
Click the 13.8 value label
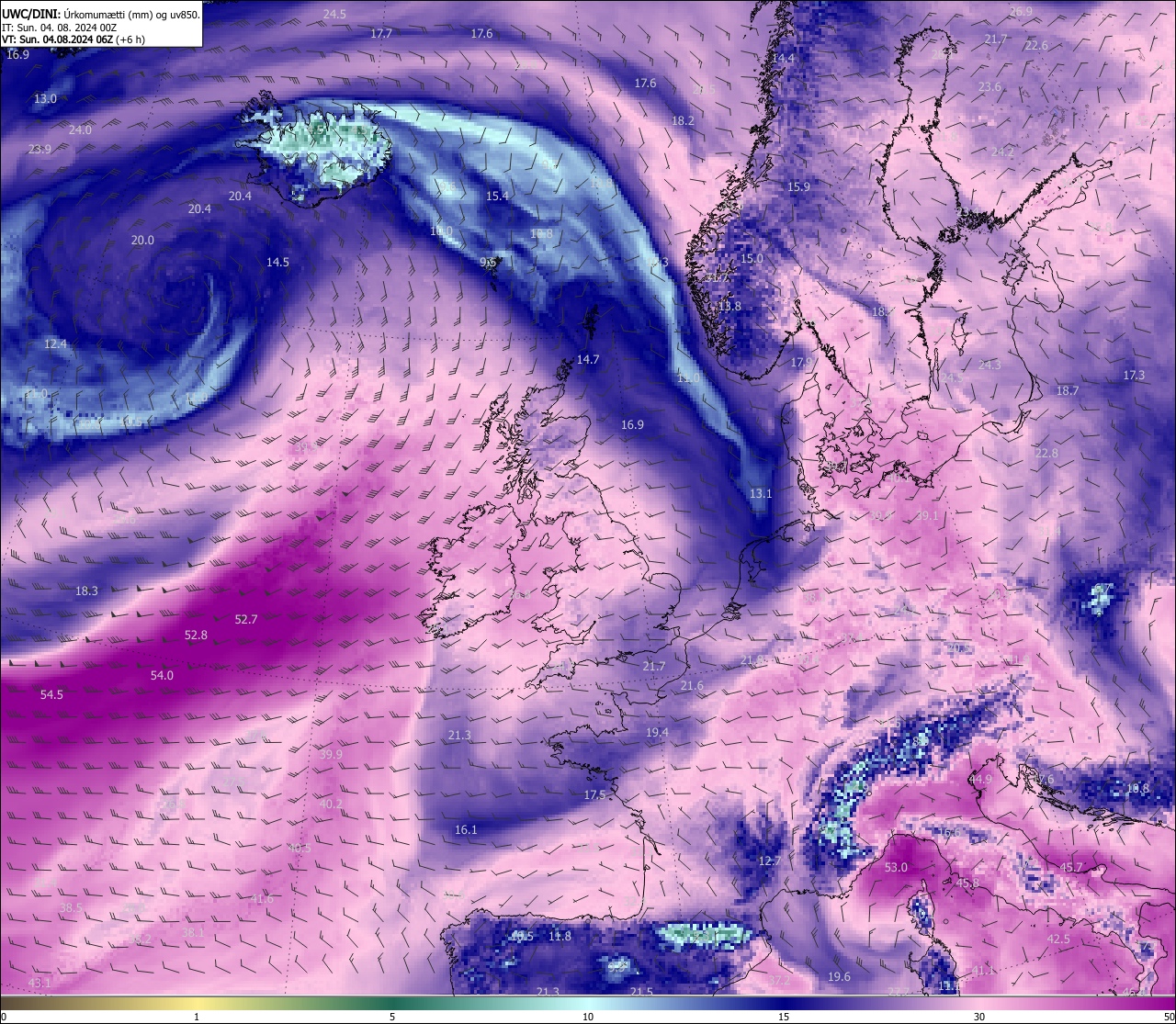729,306
